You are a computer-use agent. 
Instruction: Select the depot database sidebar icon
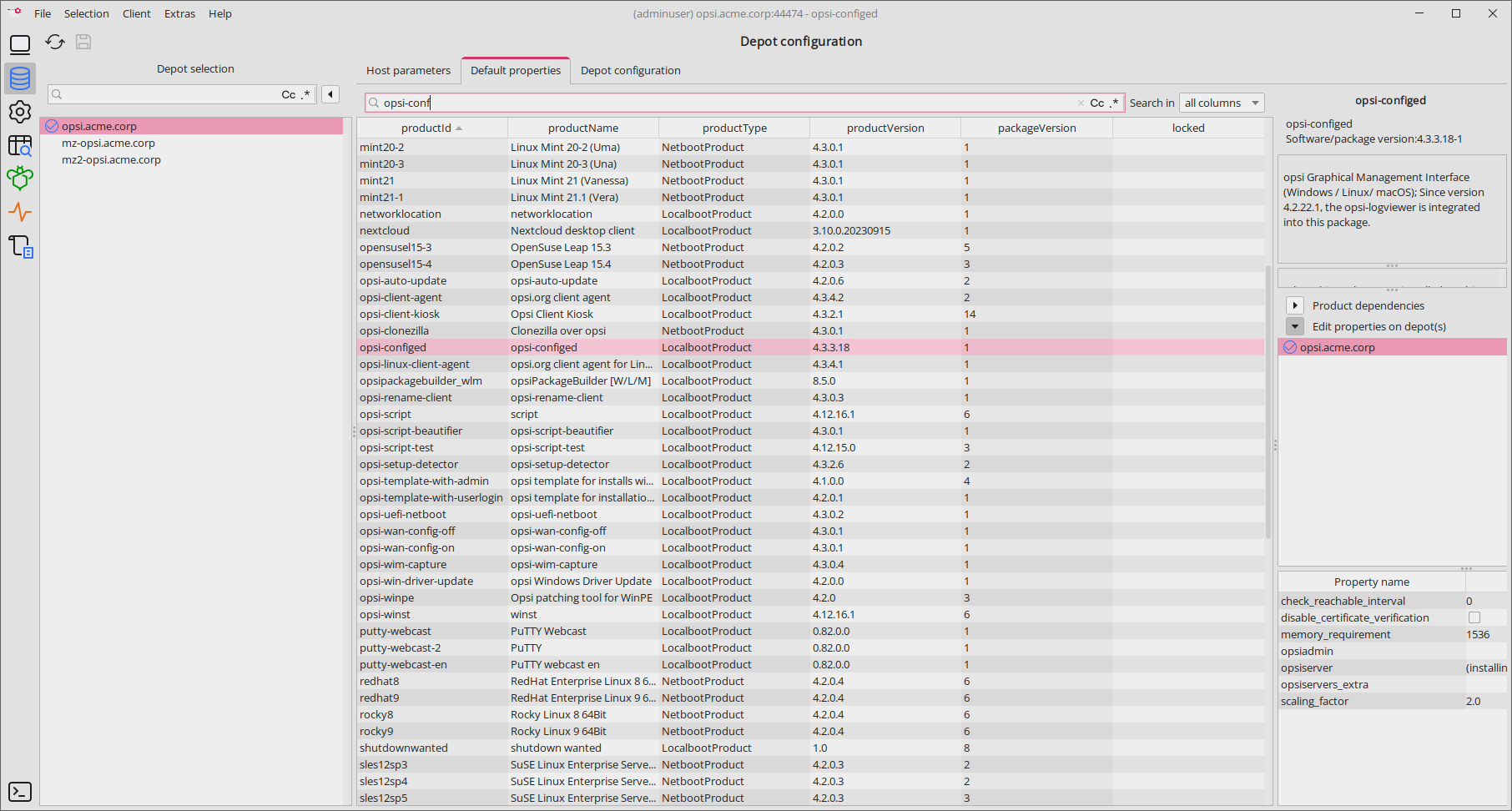[20, 78]
